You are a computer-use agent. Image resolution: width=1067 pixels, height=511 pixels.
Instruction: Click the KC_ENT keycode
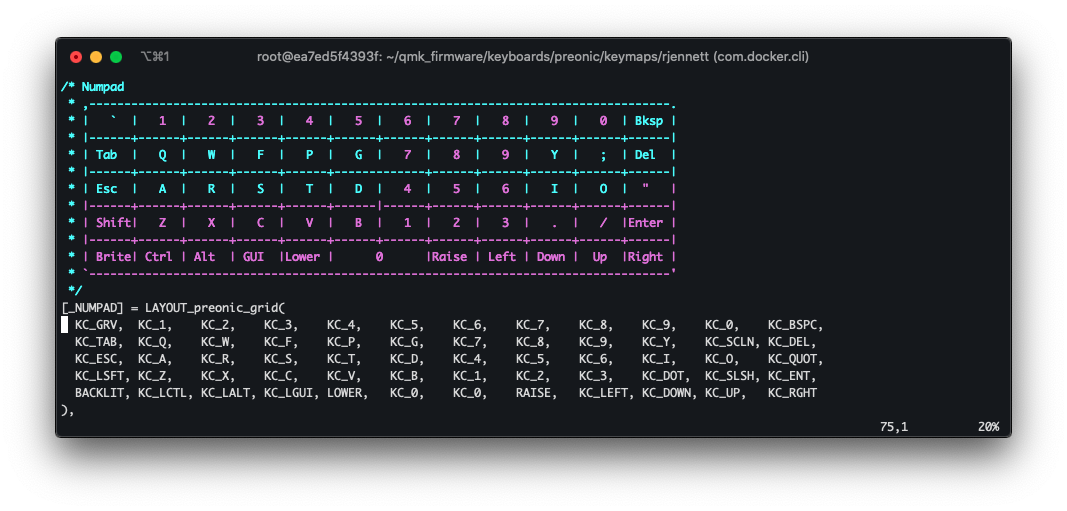coord(791,376)
